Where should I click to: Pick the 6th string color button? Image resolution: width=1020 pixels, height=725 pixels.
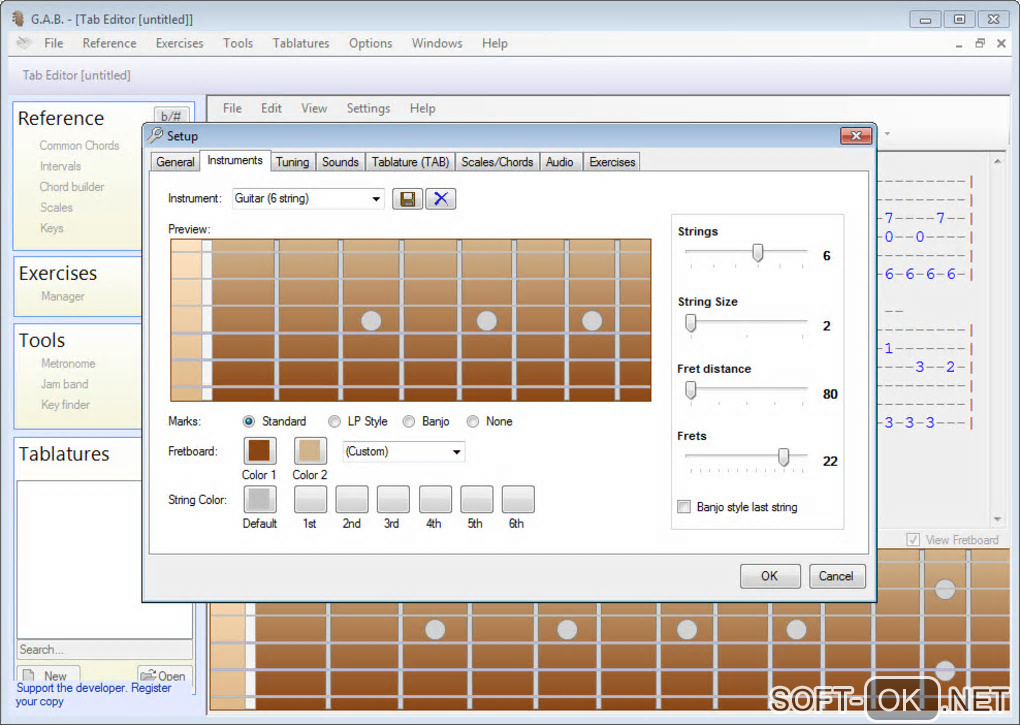[517, 499]
